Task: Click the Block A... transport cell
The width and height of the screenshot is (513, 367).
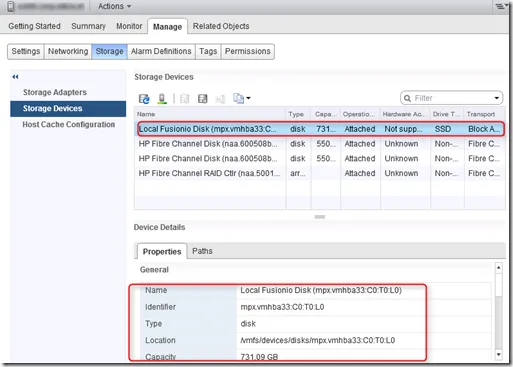Action: [484, 129]
